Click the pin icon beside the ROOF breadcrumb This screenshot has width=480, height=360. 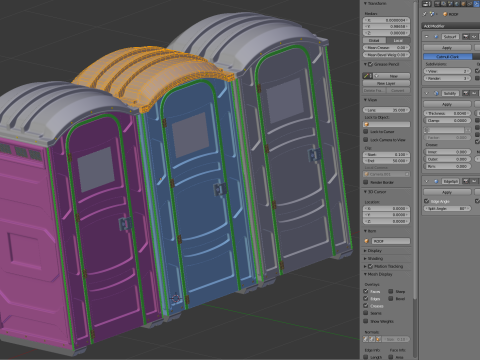[x=424, y=14]
